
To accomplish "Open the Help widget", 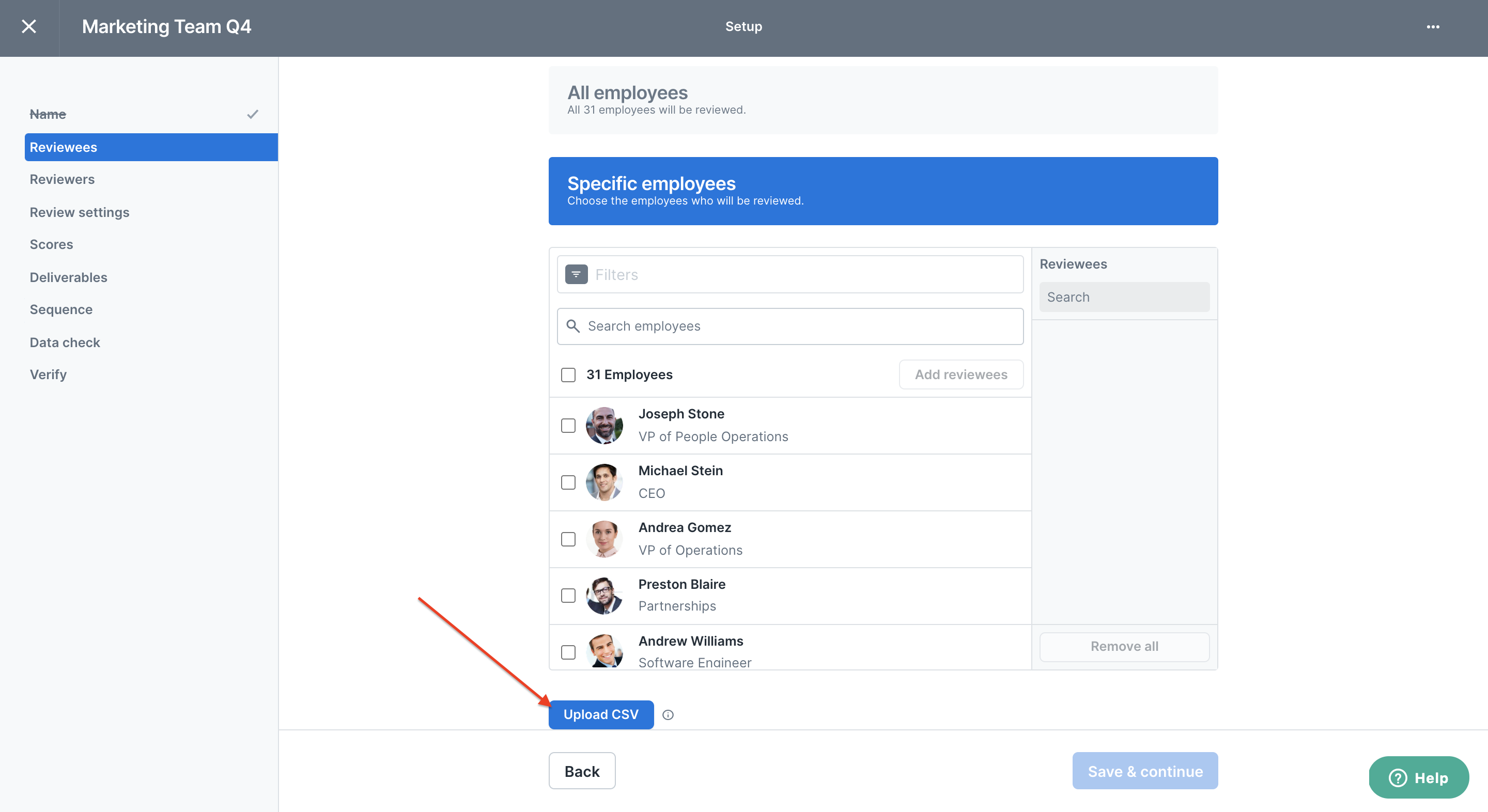I will (x=1419, y=778).
